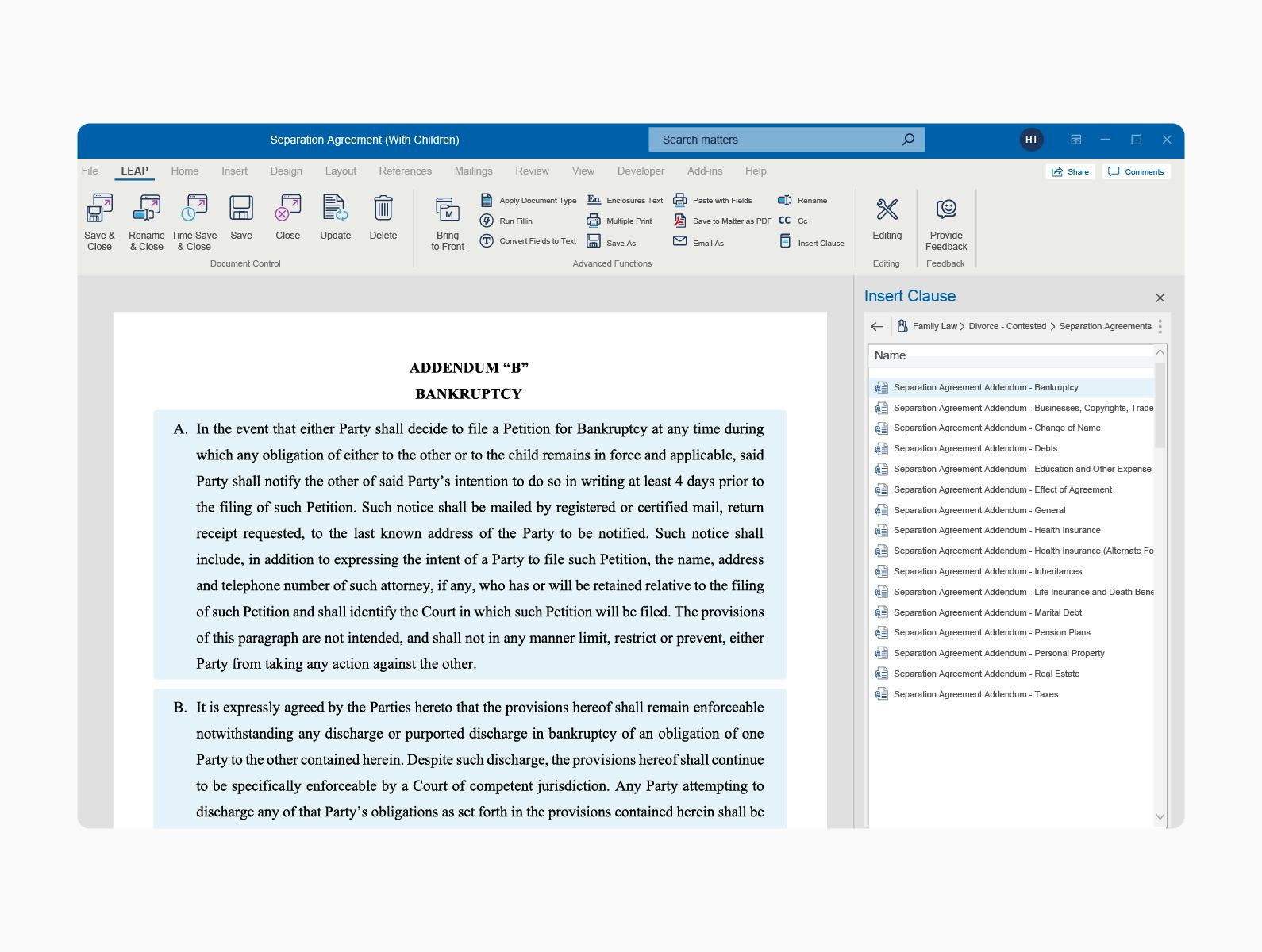
Task: Select Separation Agreement Addendum - Debts
Action: click(x=1011, y=448)
